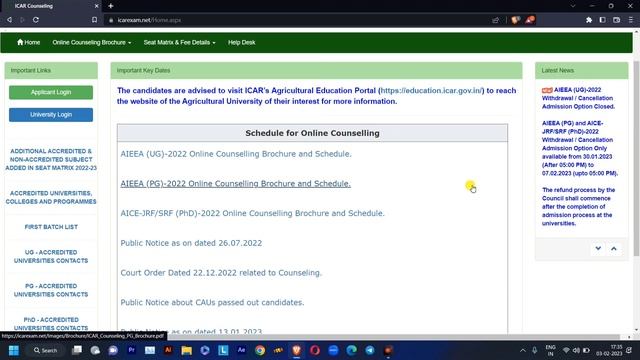The image size is (640, 360).
Task: Open AIEEA (PG) and AICE-JRF/SRF Withdrawal news item
Action: 580,148
